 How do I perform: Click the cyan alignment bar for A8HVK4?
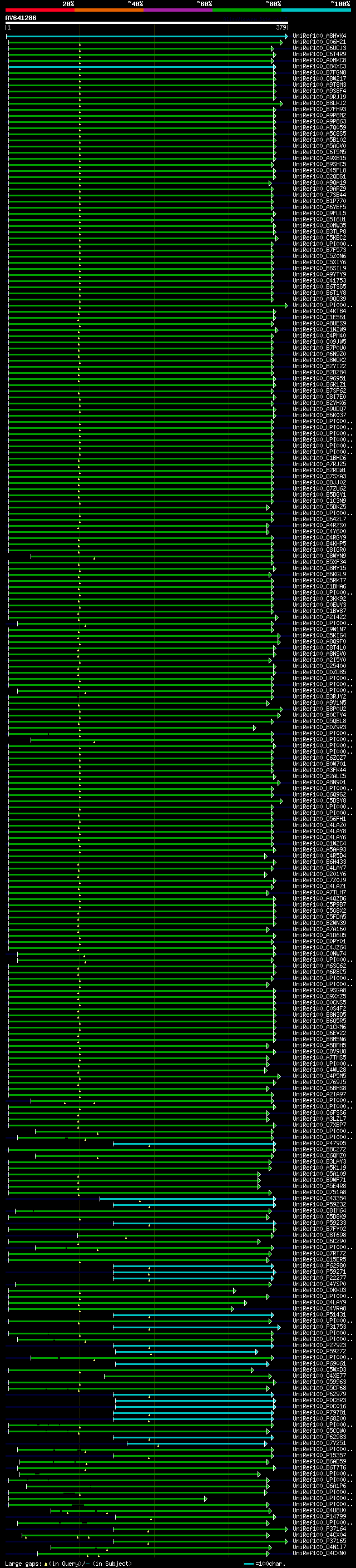point(147,36)
